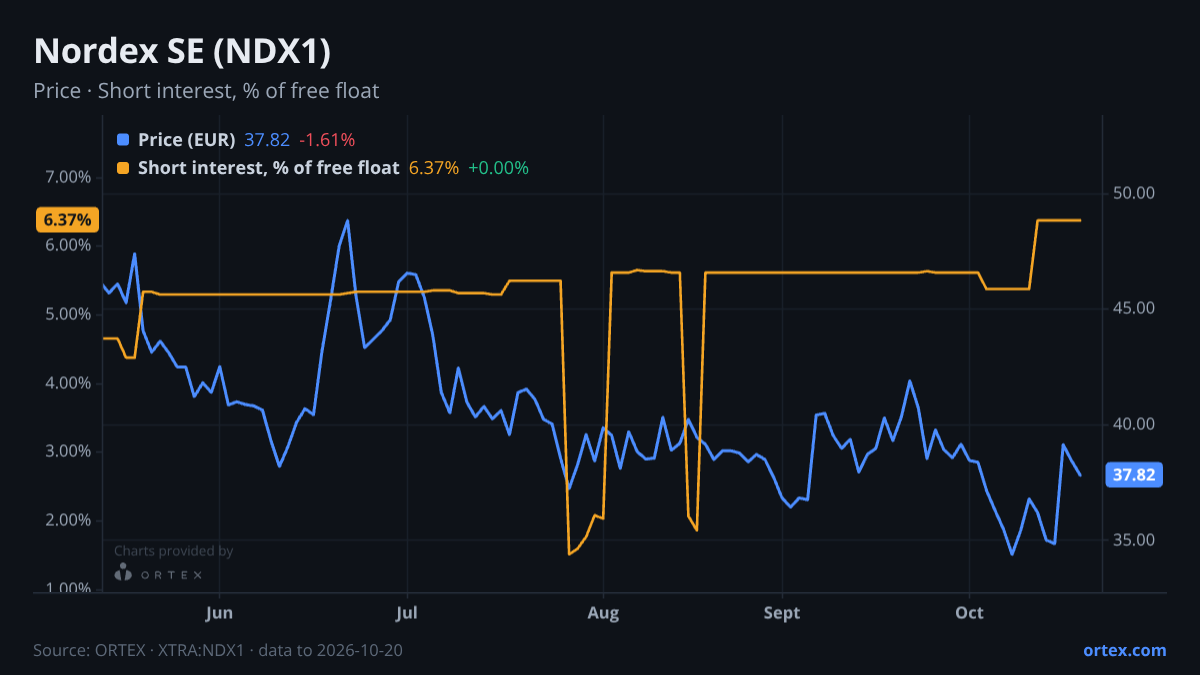Click the 40.00 right axis label
This screenshot has width=1200, height=675.
tap(1134, 424)
